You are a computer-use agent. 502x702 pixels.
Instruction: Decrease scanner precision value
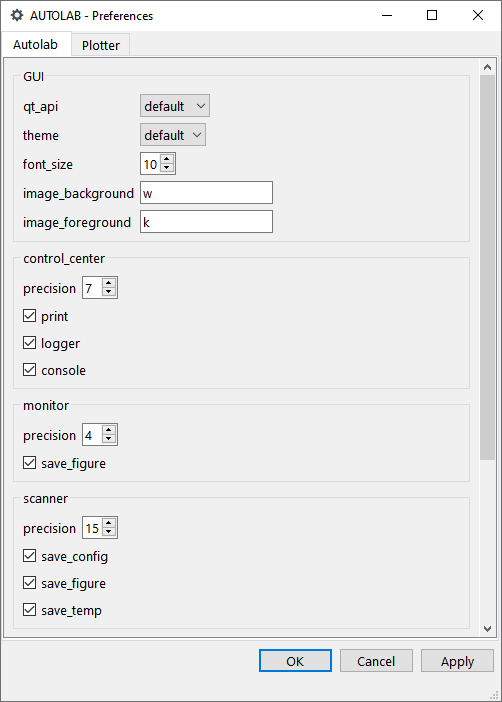109,532
